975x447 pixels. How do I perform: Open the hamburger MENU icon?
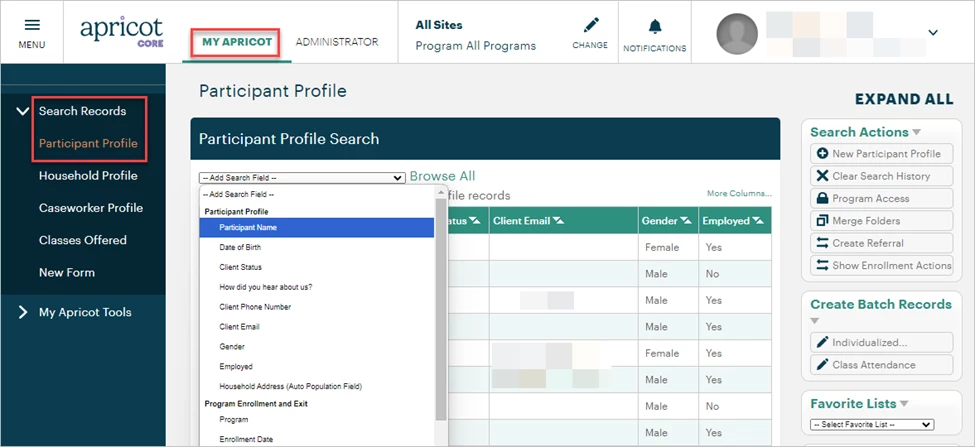32,25
